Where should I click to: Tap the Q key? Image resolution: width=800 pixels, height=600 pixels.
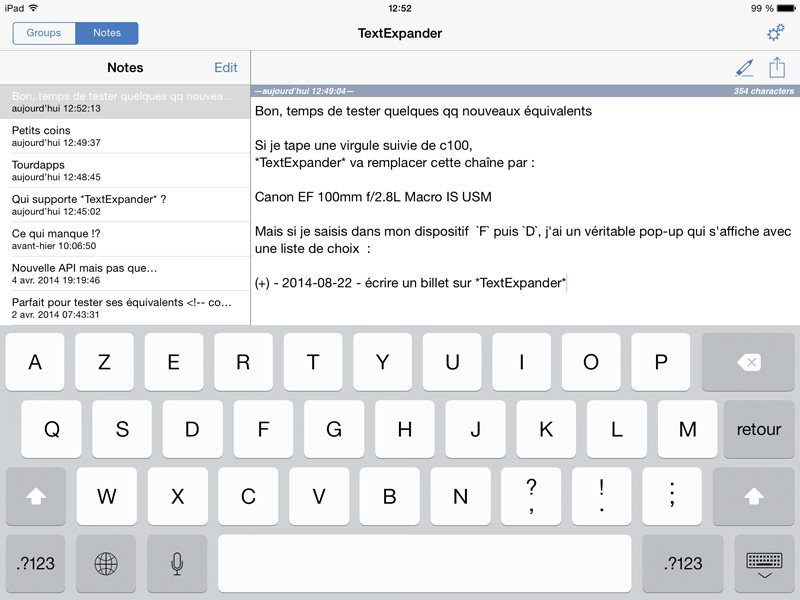coord(51,429)
